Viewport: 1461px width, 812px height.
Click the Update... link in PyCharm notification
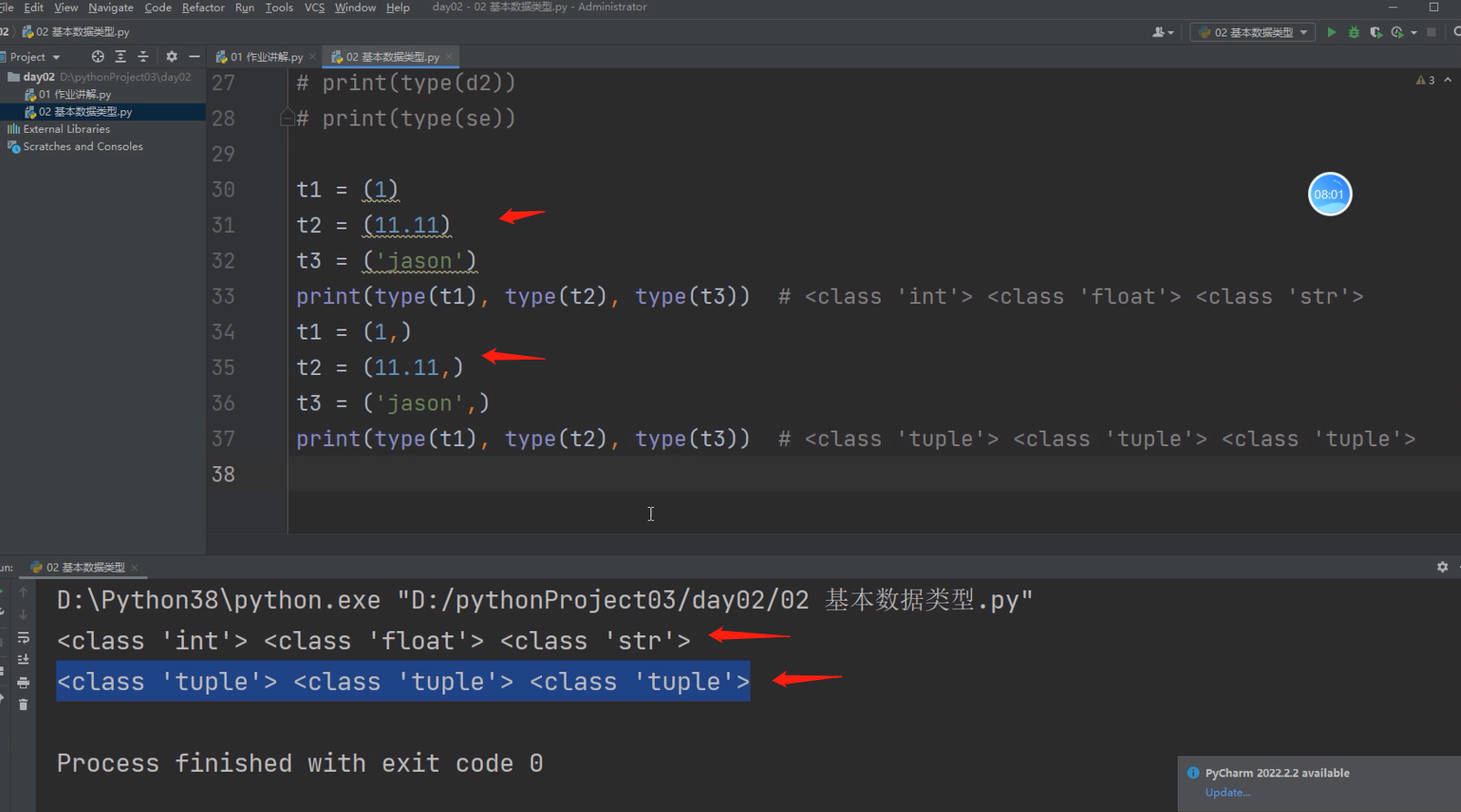click(x=1227, y=793)
